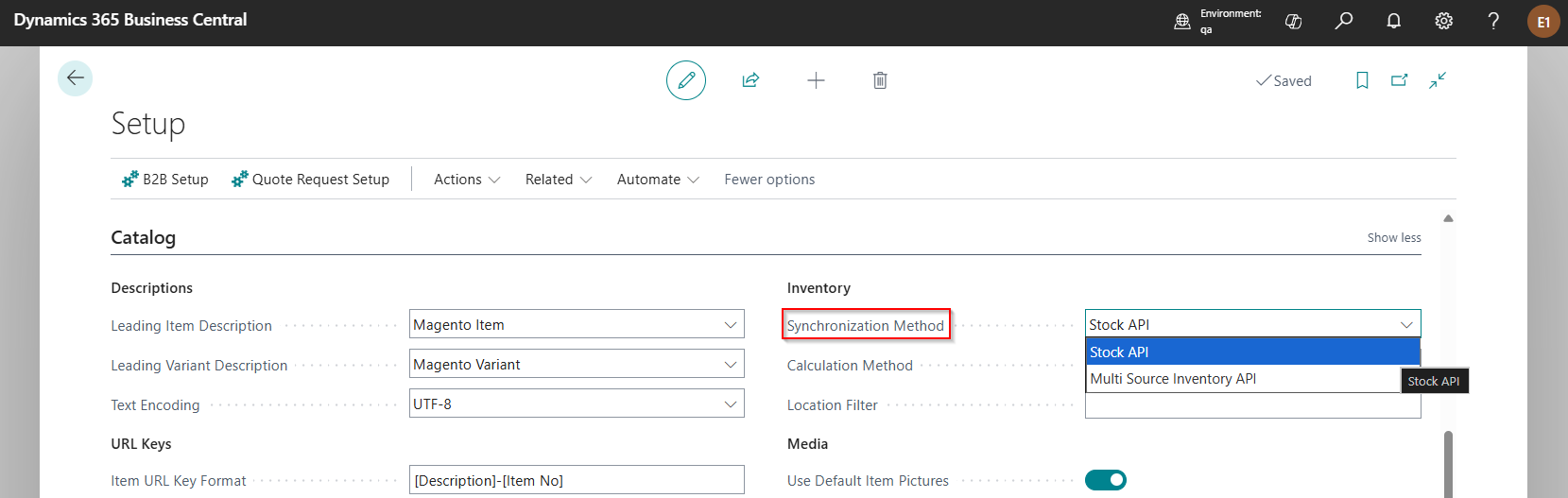Click the Show less link

pos(1394,238)
